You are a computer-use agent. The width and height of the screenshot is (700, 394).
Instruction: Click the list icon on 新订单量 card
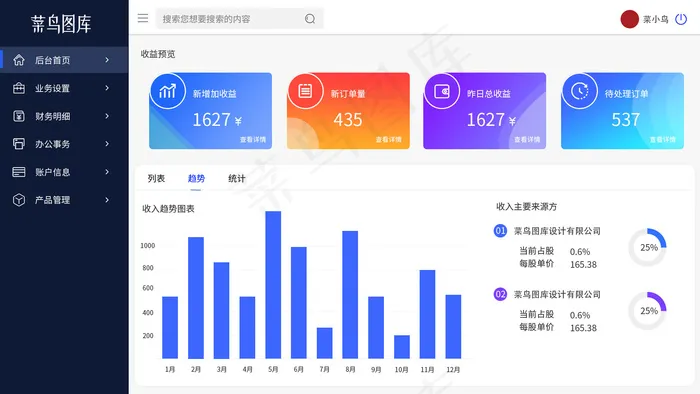(x=305, y=91)
